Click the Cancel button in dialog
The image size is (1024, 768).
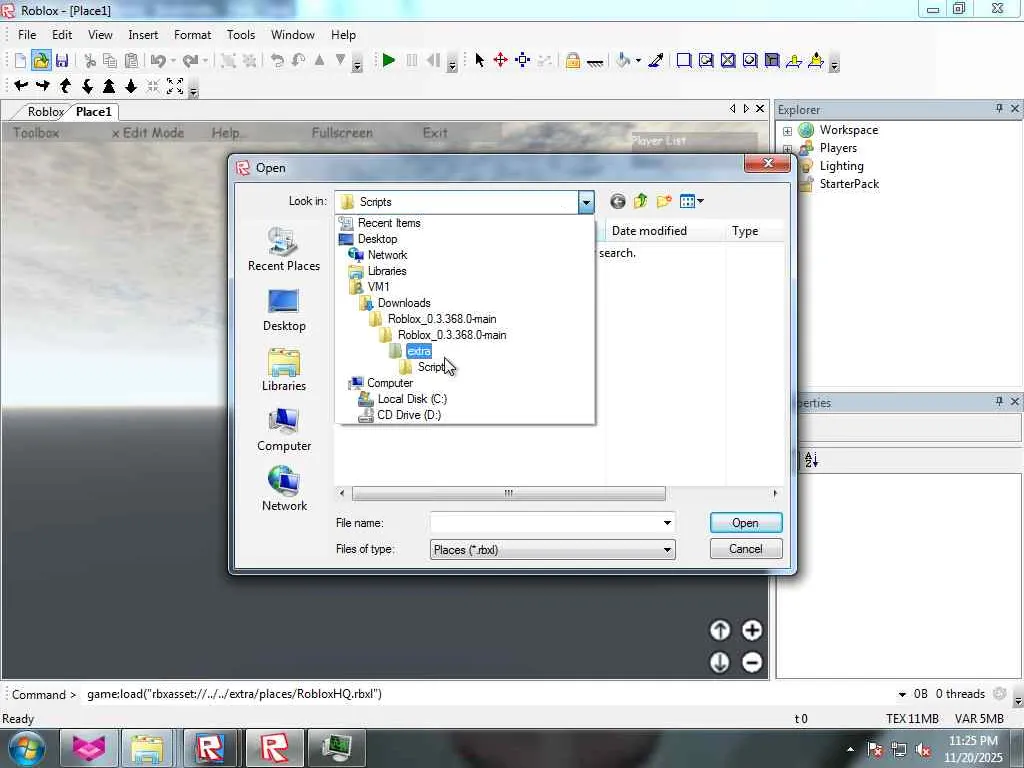pyautogui.click(x=746, y=549)
